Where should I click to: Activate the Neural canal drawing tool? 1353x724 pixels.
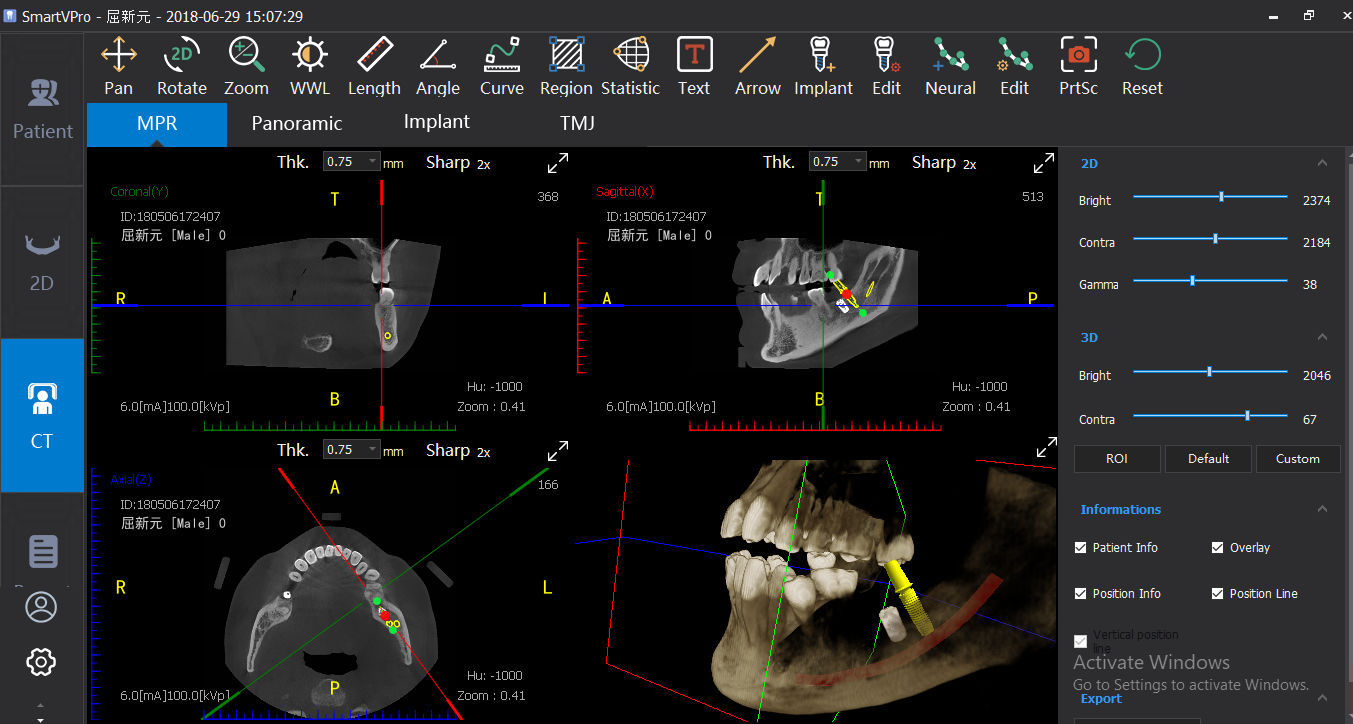[x=949, y=65]
